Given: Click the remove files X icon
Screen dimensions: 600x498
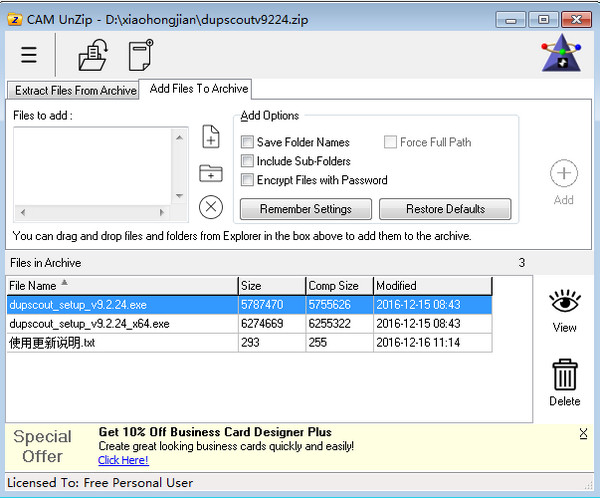Looking at the screenshot, I should 210,207.
